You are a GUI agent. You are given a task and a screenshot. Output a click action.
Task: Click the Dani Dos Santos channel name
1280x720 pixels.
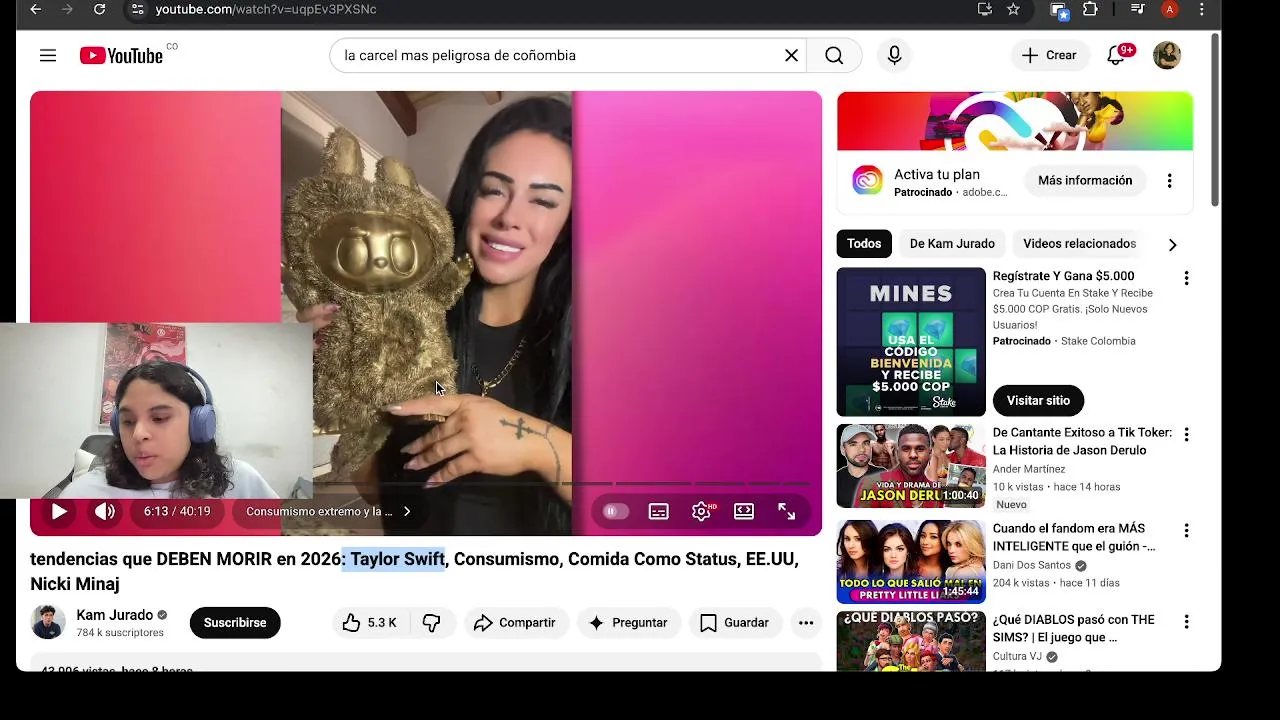1032,565
